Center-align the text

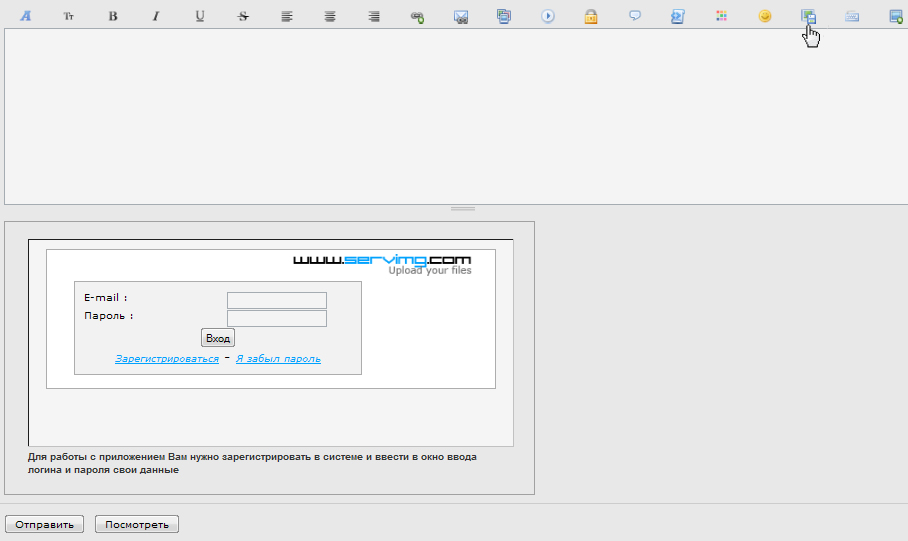click(x=330, y=17)
